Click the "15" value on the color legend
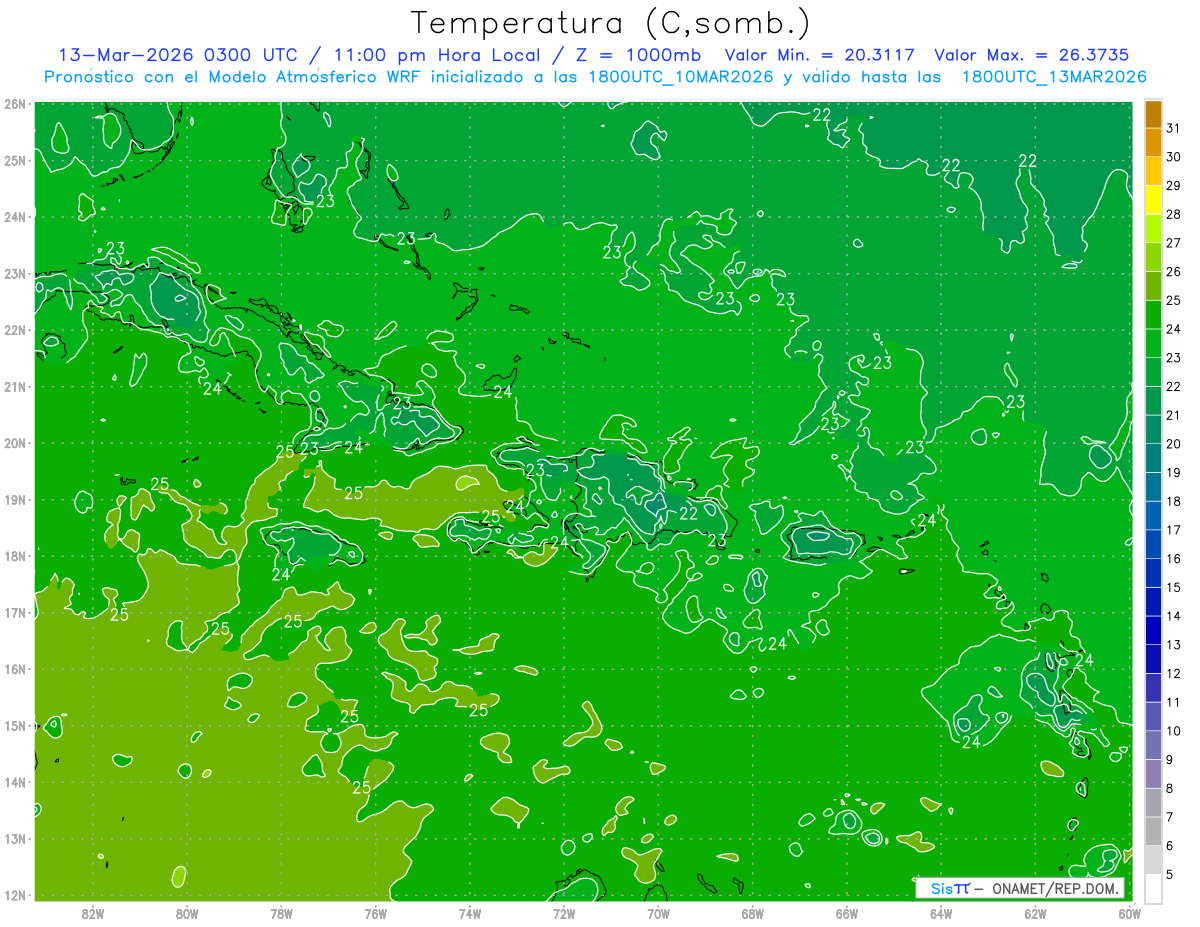This screenshot has width=1200, height=927. click(x=1173, y=587)
